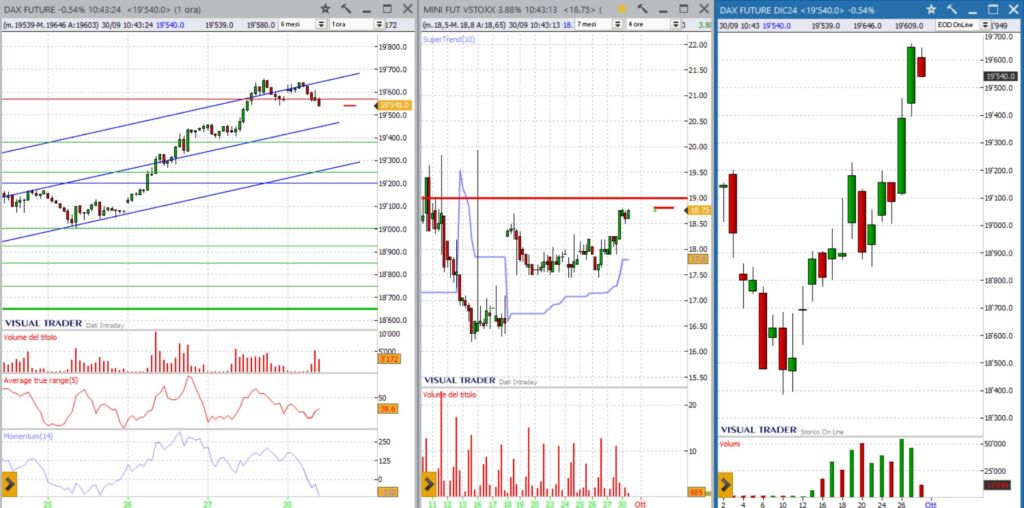Open the '4 ore' timeframe dropdown
This screenshot has height=508, width=1024.
click(x=676, y=24)
